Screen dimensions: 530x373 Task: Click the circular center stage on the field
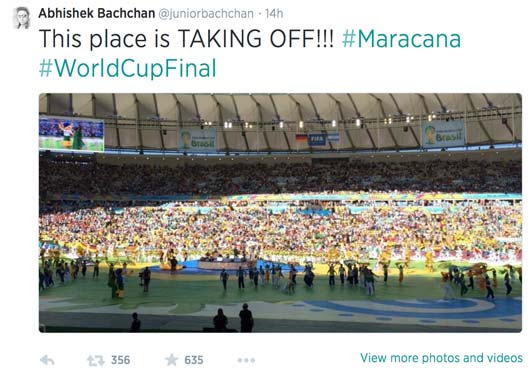224,264
